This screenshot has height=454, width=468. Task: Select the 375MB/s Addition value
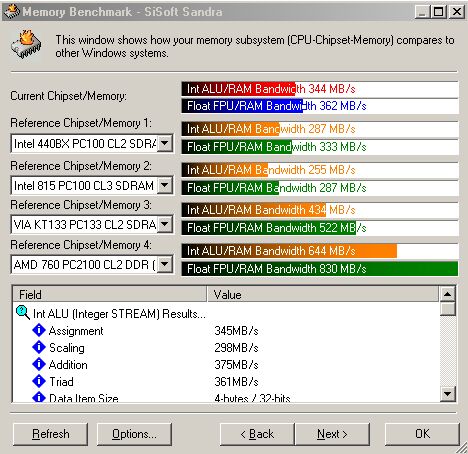pos(236,365)
